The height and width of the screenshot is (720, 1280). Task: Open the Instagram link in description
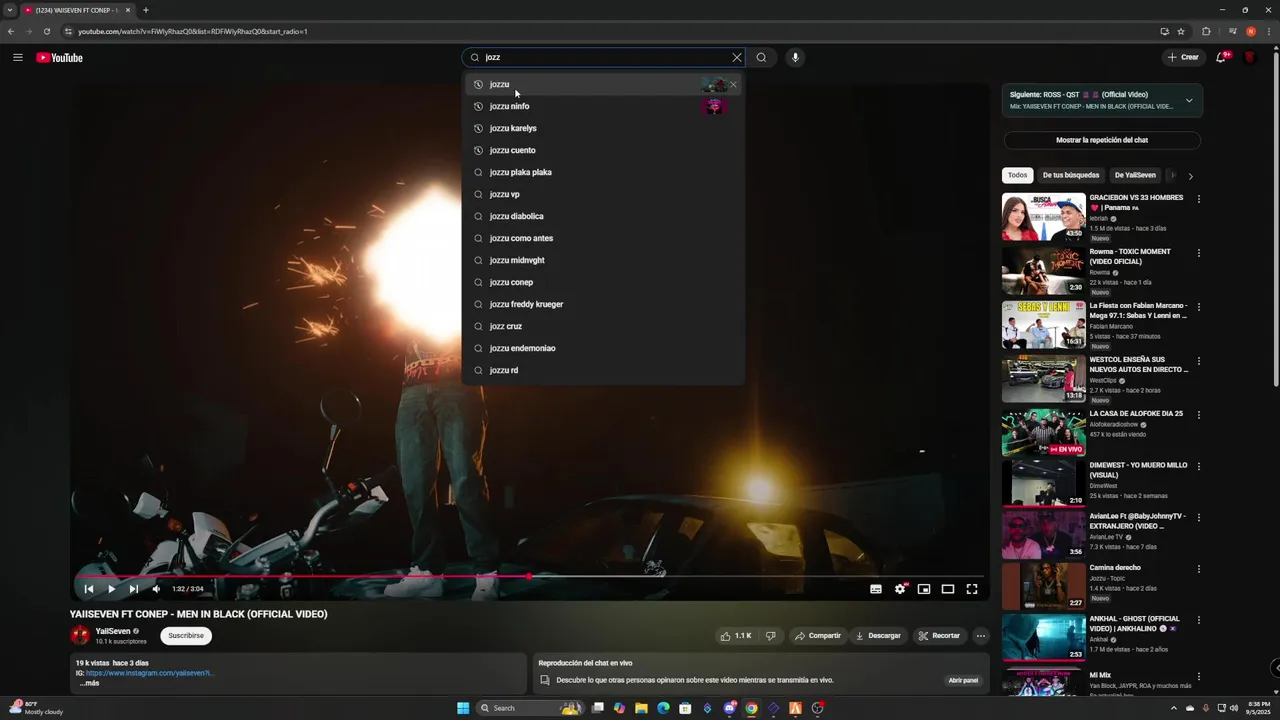click(150, 673)
